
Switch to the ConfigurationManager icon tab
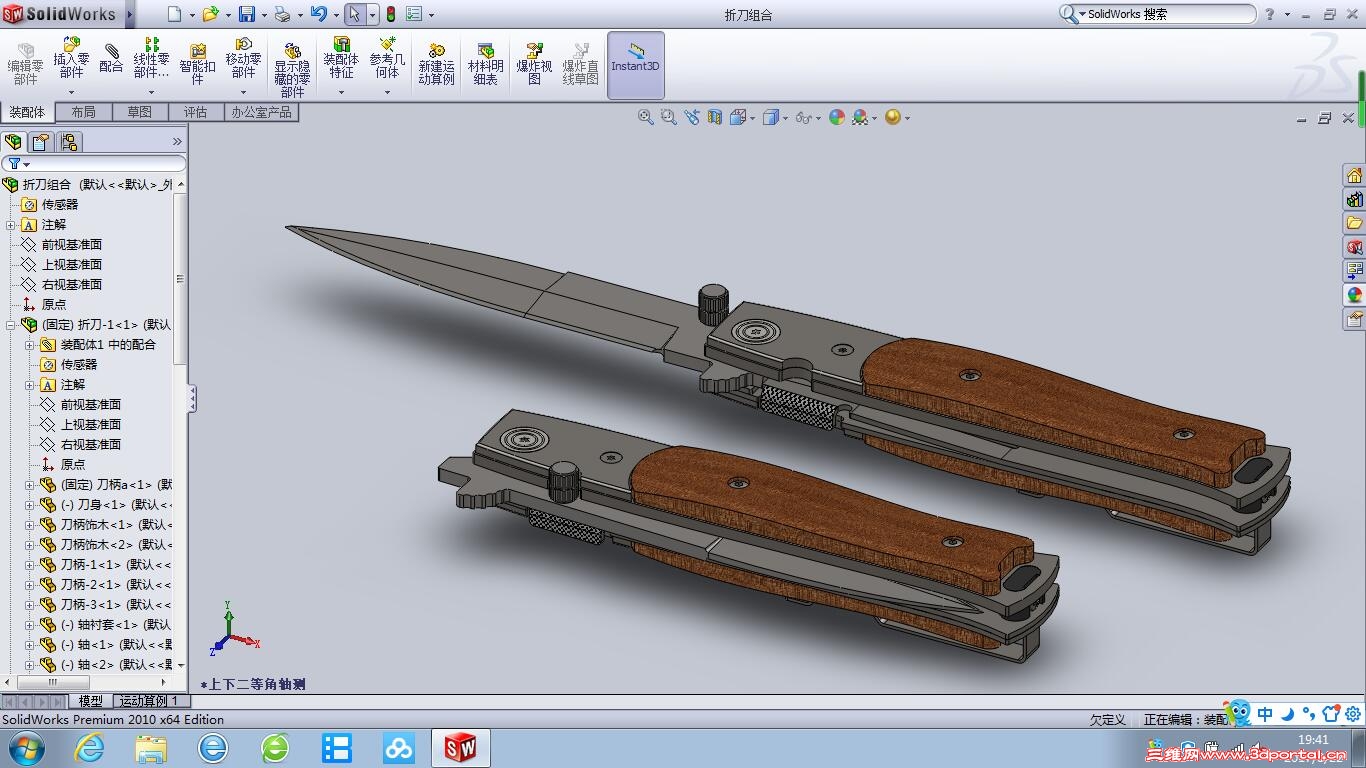tap(69, 141)
